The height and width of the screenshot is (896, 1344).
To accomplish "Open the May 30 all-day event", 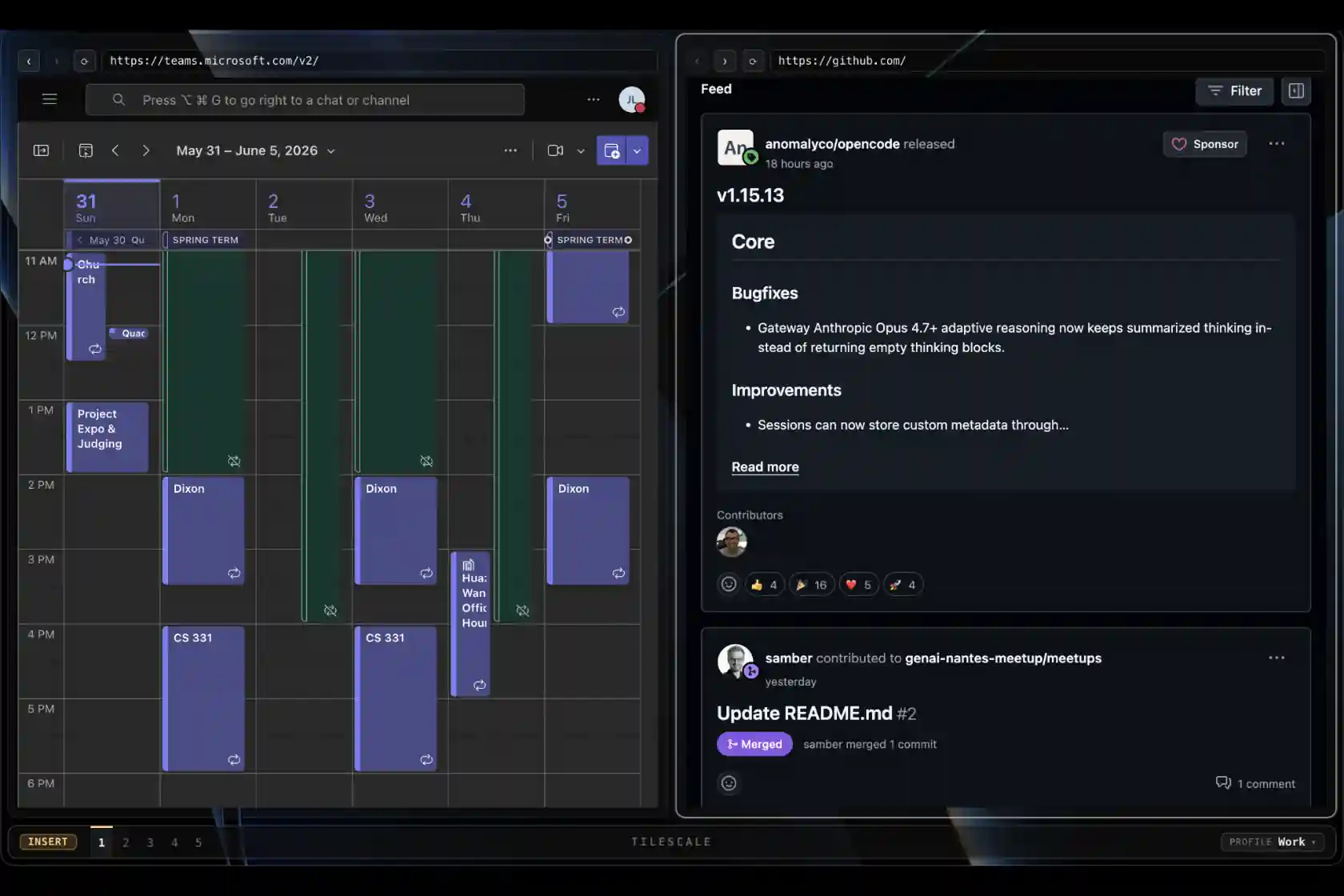I will 112,240.
